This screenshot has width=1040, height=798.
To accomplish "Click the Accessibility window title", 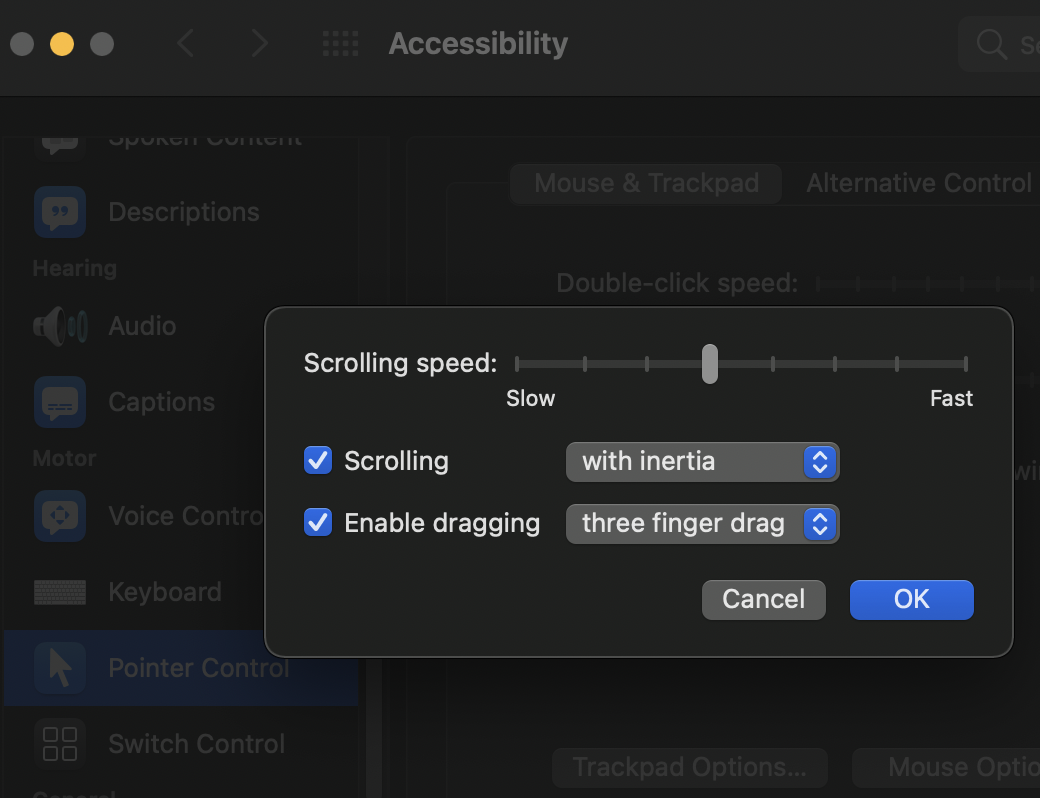I will click(478, 44).
